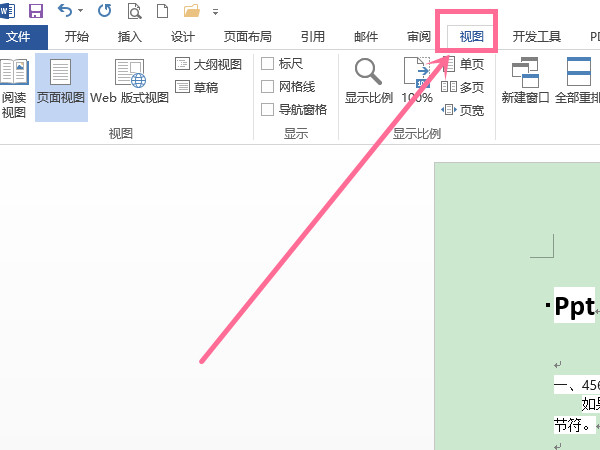Check the 导航窗格 (Navigation Pane) box

point(267,110)
